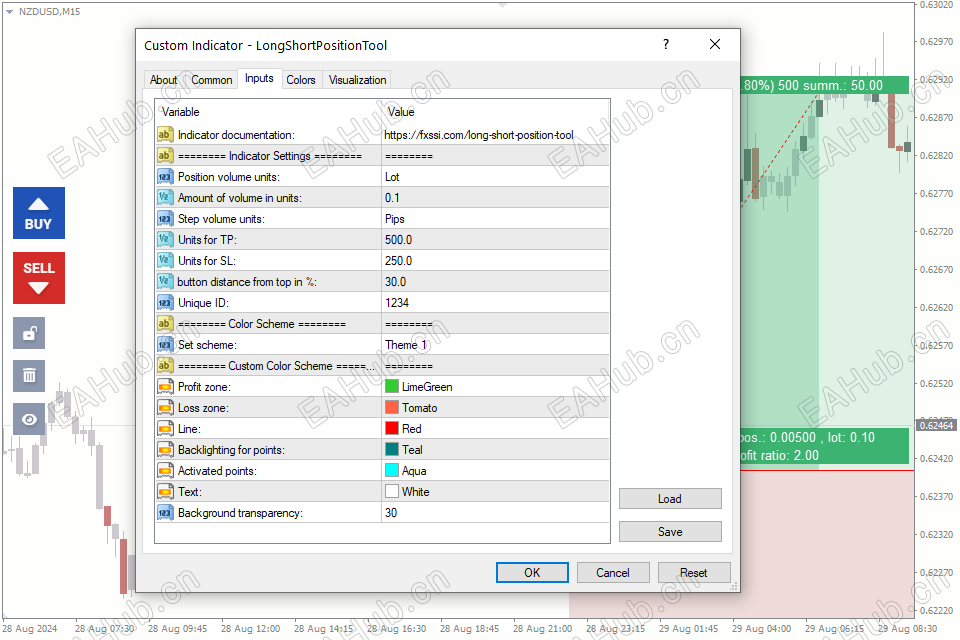Image resolution: width=960 pixels, height=640 pixels.
Task: Click the 0.62464 price marker on axis
Action: 936,425
